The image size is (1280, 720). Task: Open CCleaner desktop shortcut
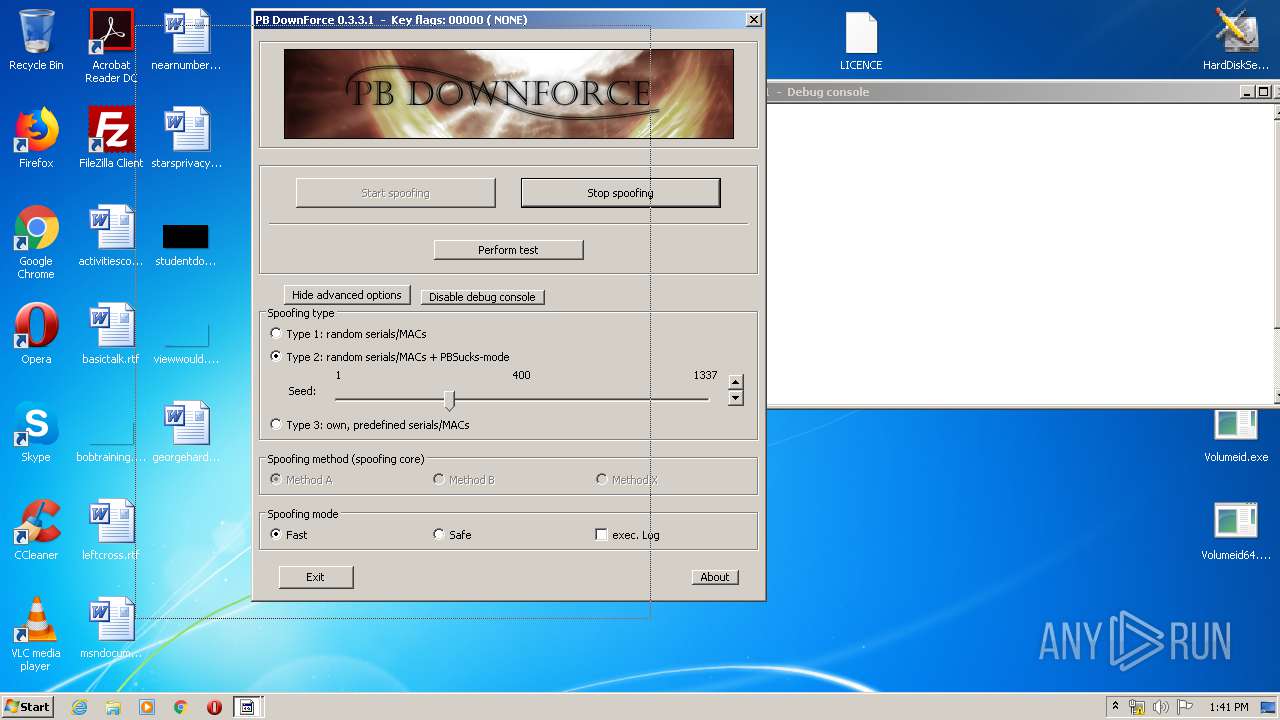pos(36,530)
